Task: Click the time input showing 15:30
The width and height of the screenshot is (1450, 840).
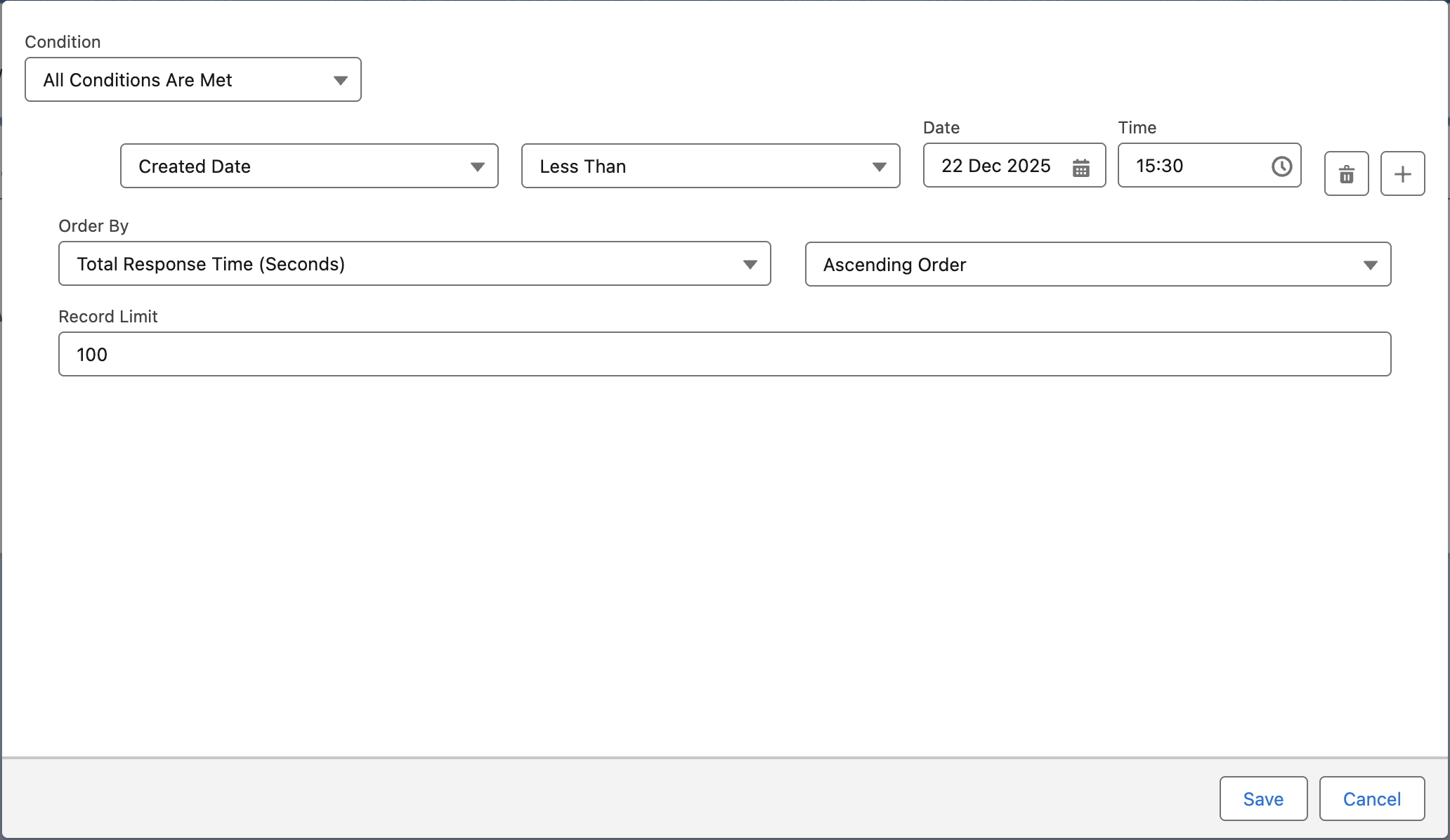Action: [1194, 166]
